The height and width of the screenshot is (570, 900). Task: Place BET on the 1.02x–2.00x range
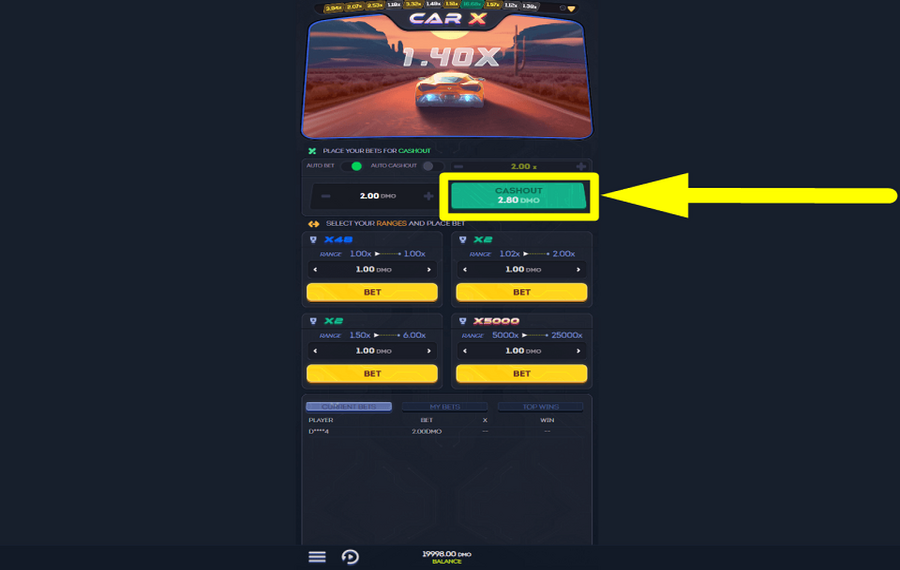coord(521,292)
